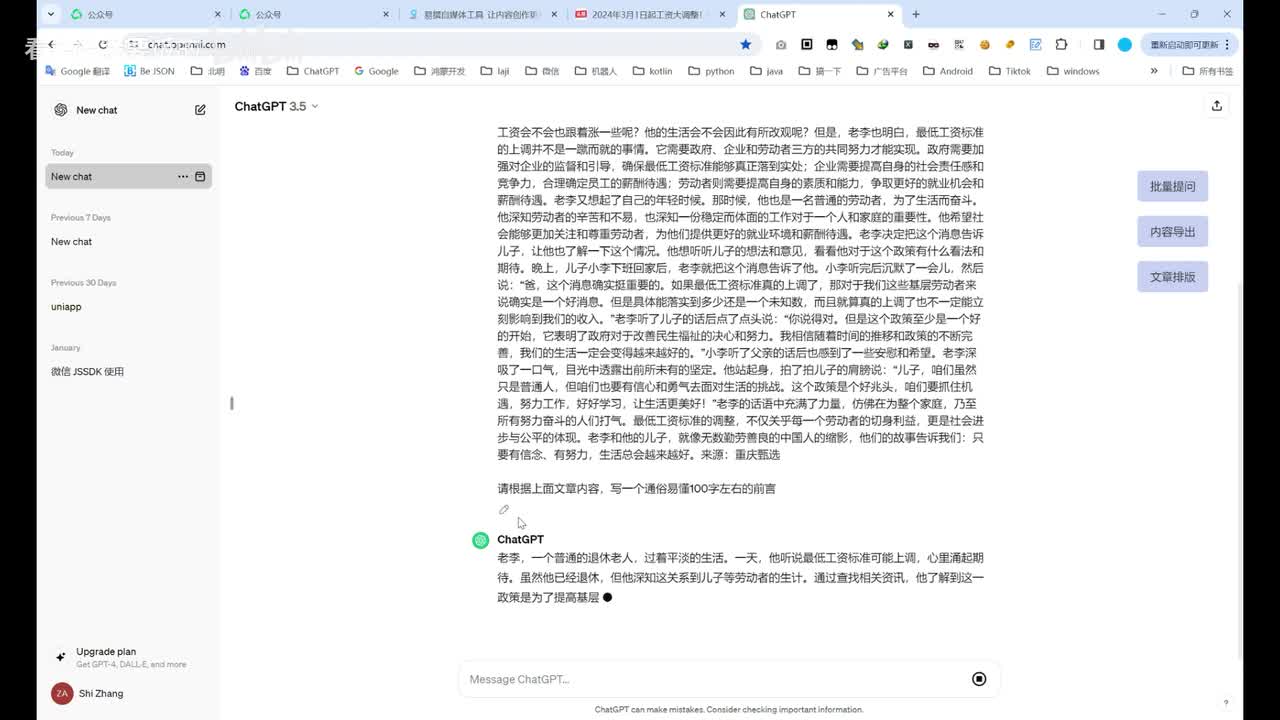The width and height of the screenshot is (1280, 720).
Task: Edit the sent message with pencil icon
Action: pyautogui.click(x=504, y=510)
